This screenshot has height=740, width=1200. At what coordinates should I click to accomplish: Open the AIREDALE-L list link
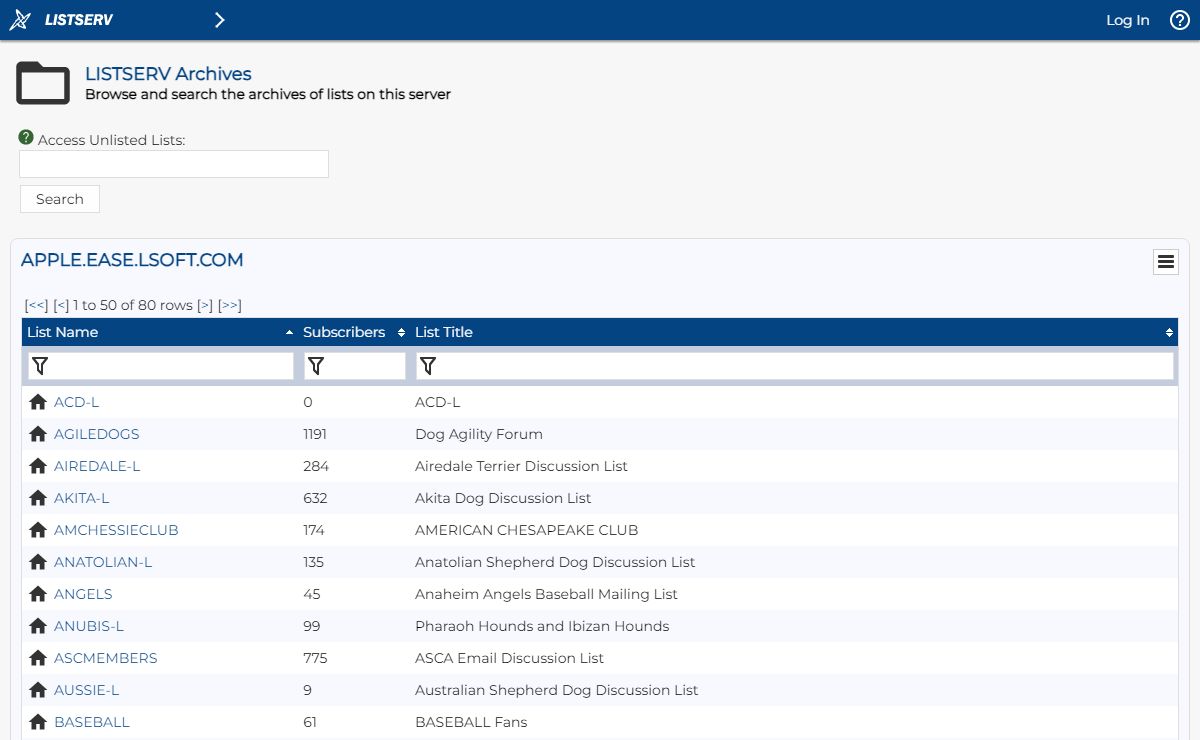97,466
